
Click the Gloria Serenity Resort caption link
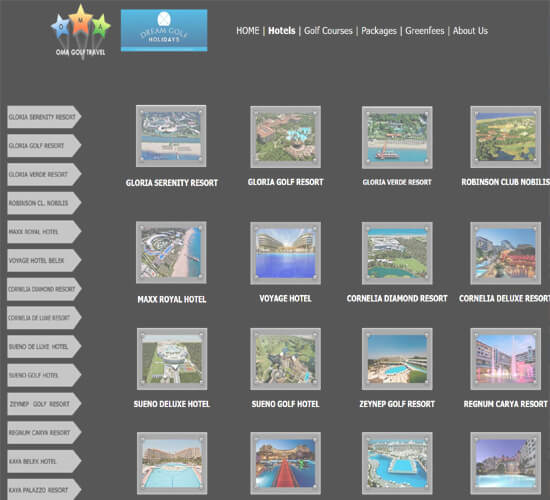click(172, 183)
